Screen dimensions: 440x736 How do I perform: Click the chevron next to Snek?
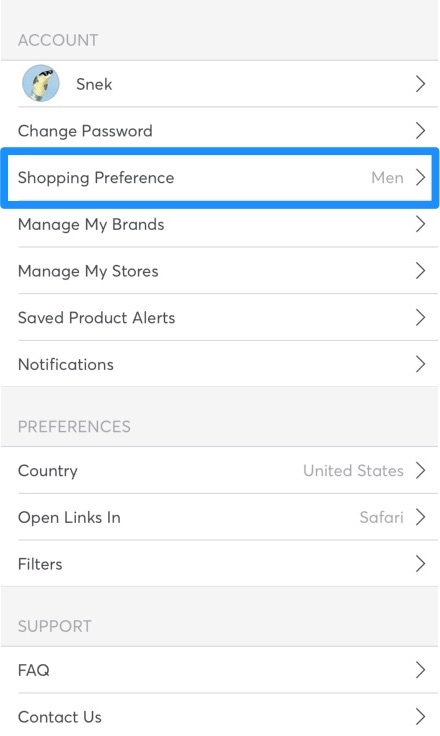coord(420,84)
